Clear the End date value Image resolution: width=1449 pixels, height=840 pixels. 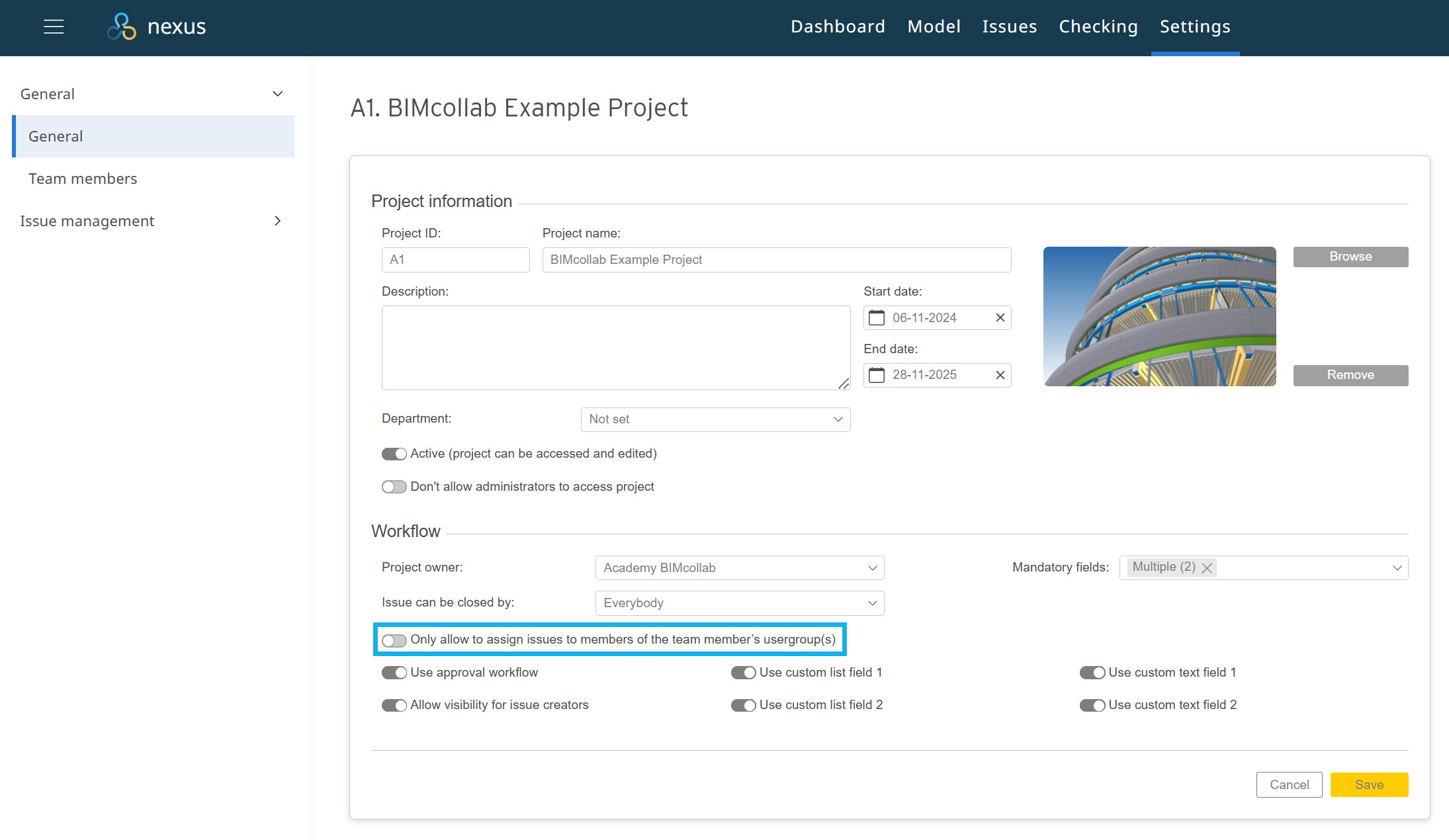point(1000,375)
